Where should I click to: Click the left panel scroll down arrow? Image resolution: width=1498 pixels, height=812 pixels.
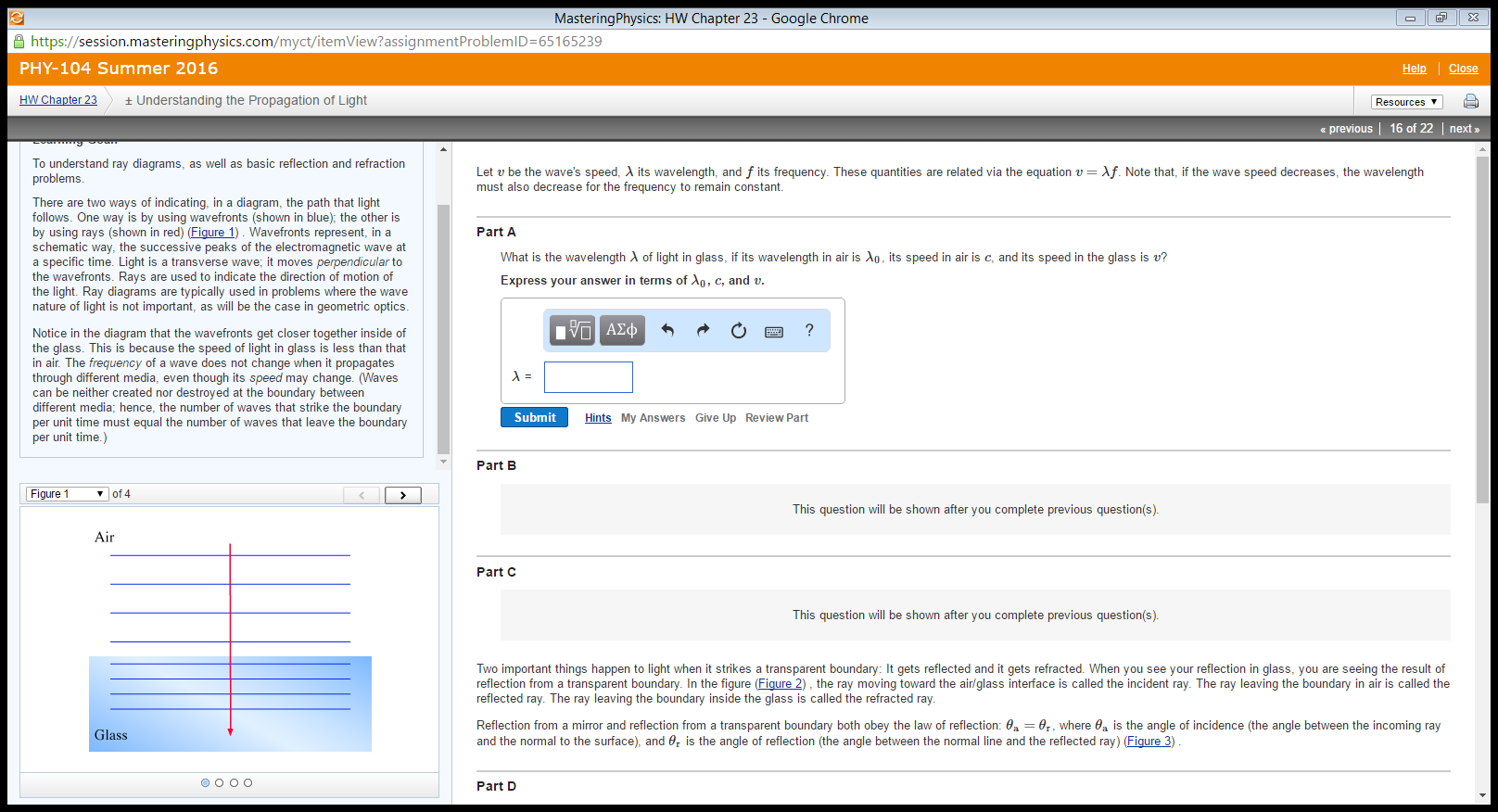tap(443, 461)
